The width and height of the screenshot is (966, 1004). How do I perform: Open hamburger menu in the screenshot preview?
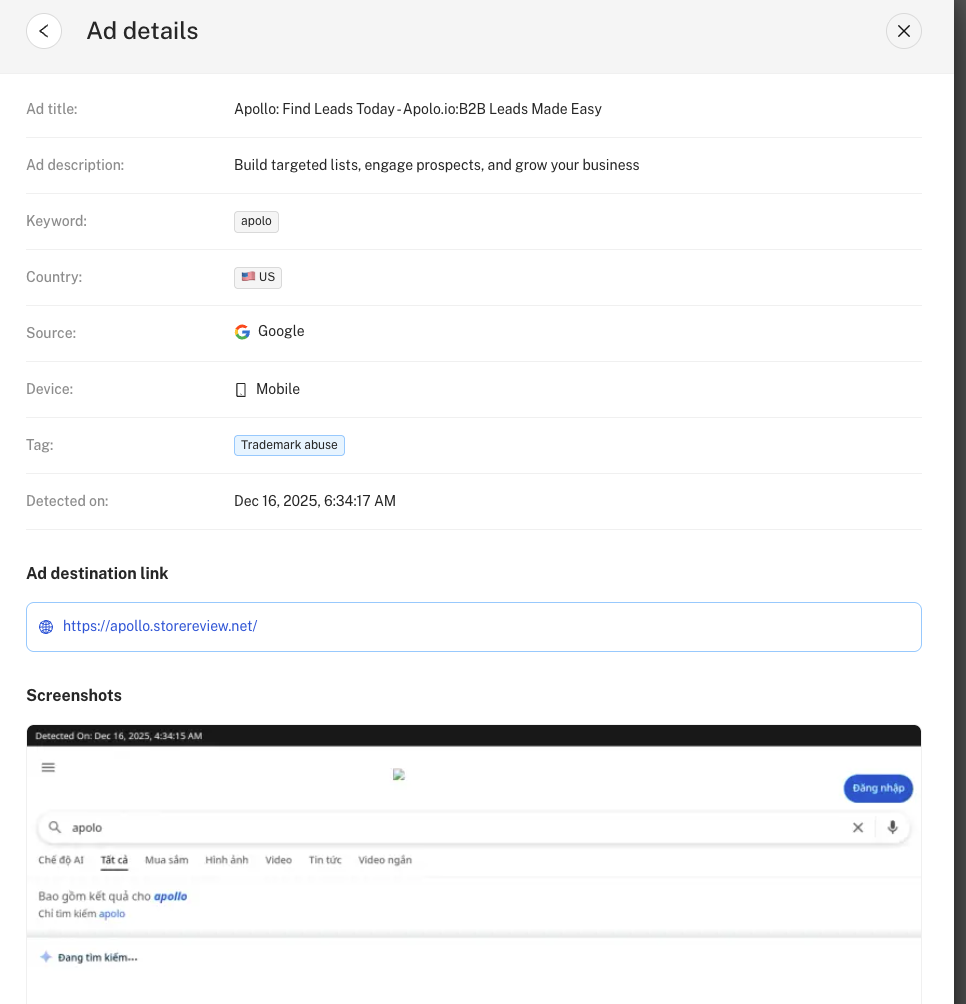(48, 767)
